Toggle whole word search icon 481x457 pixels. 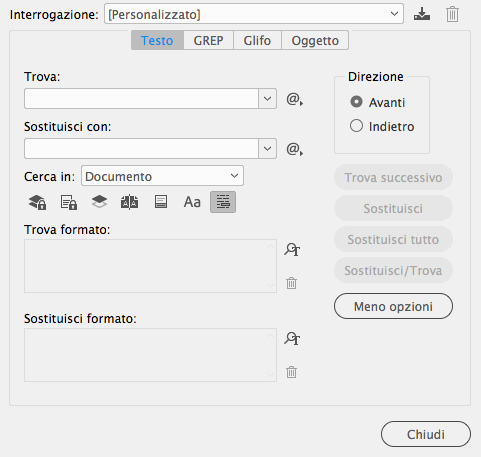tap(223, 202)
